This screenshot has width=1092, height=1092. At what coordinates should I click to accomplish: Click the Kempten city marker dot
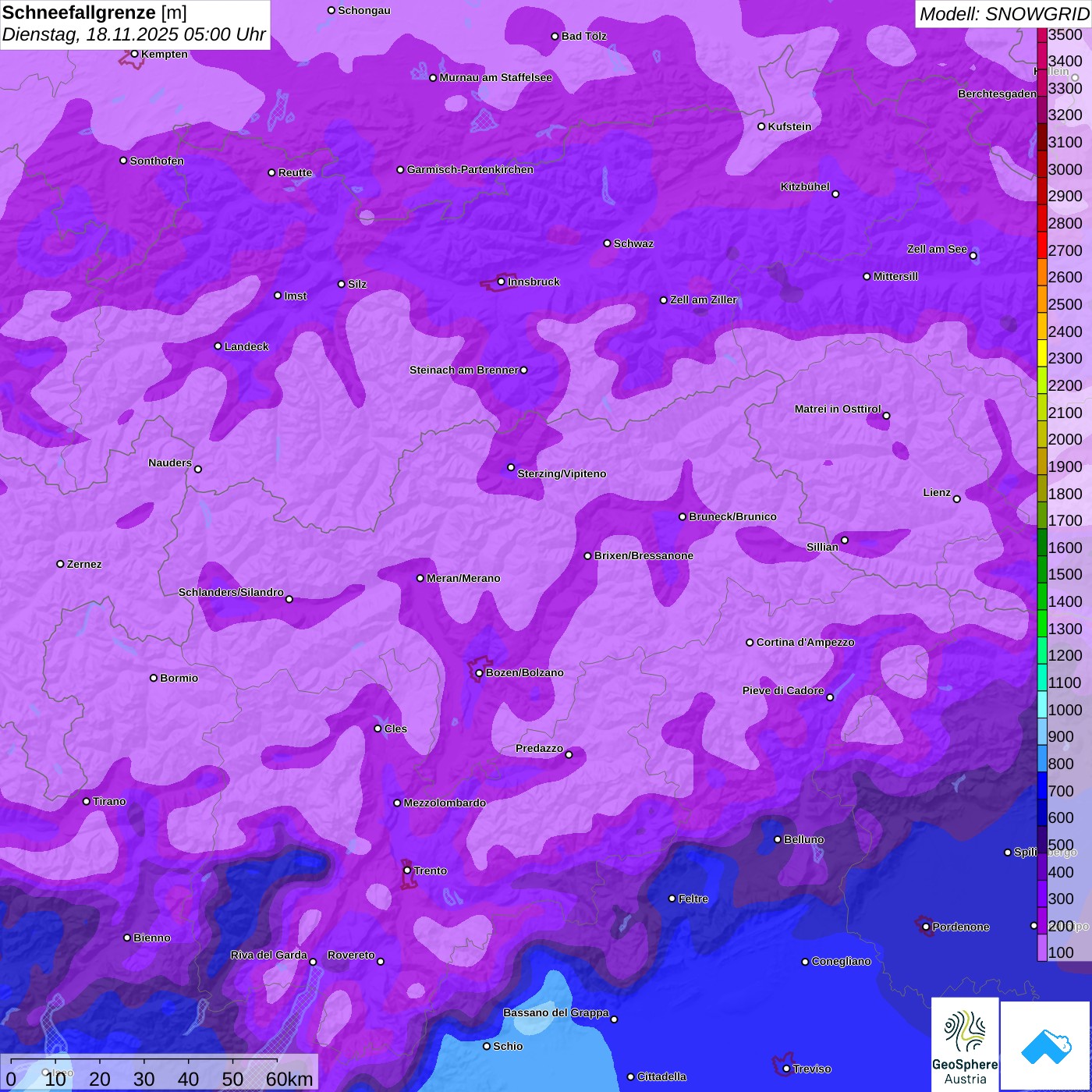tap(134, 54)
